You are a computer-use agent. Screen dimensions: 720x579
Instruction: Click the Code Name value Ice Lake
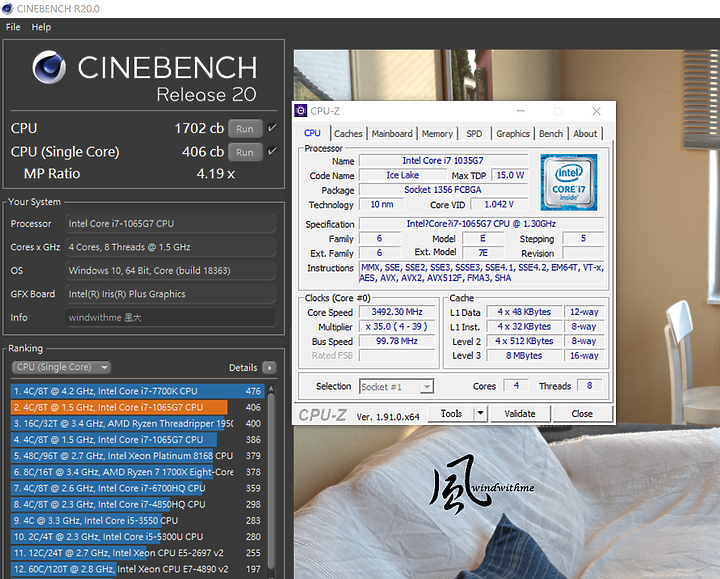point(402,175)
